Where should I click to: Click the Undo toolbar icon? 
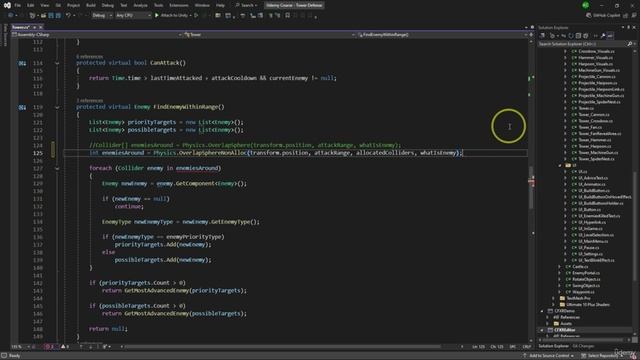(68, 16)
